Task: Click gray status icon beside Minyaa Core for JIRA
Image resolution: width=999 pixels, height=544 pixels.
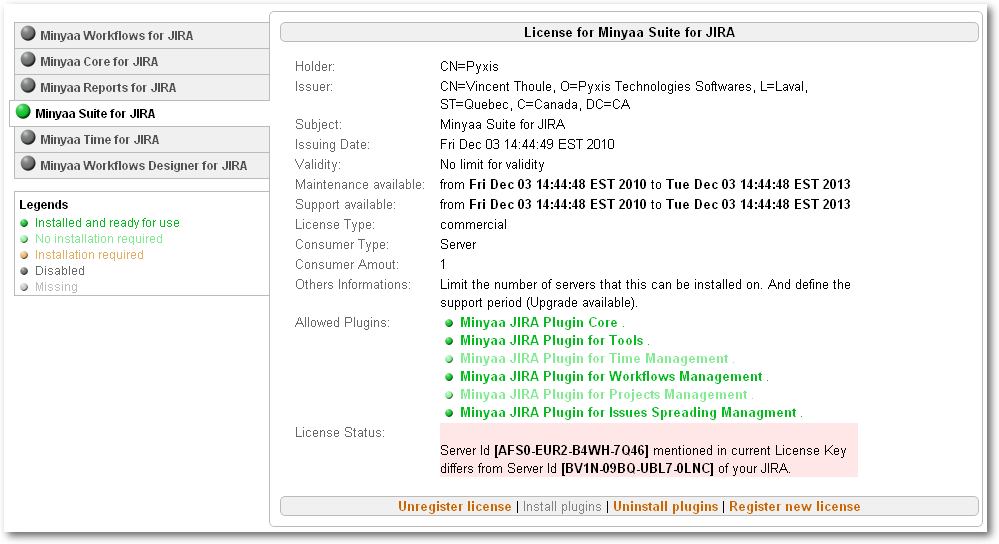Action: click(x=28, y=59)
